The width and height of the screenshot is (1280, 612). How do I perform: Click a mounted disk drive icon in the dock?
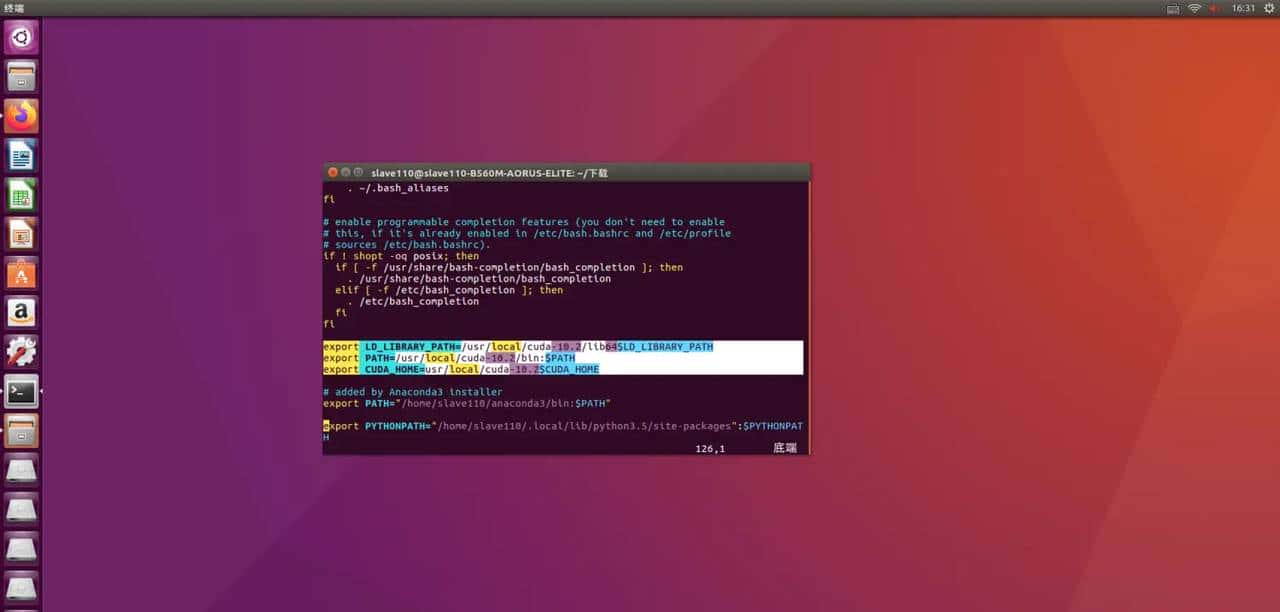point(22,470)
